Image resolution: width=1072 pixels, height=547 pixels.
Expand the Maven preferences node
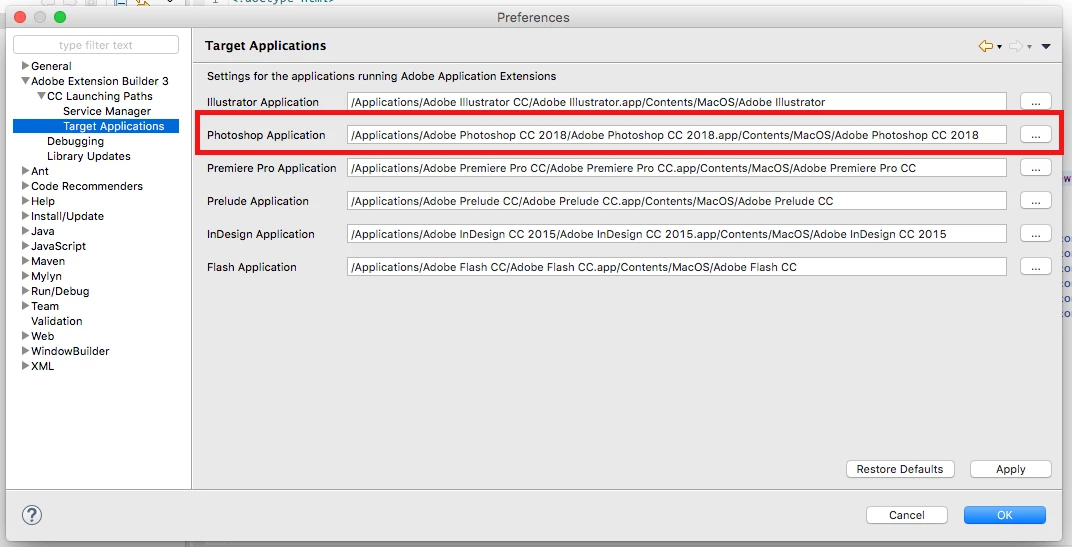tap(25, 261)
